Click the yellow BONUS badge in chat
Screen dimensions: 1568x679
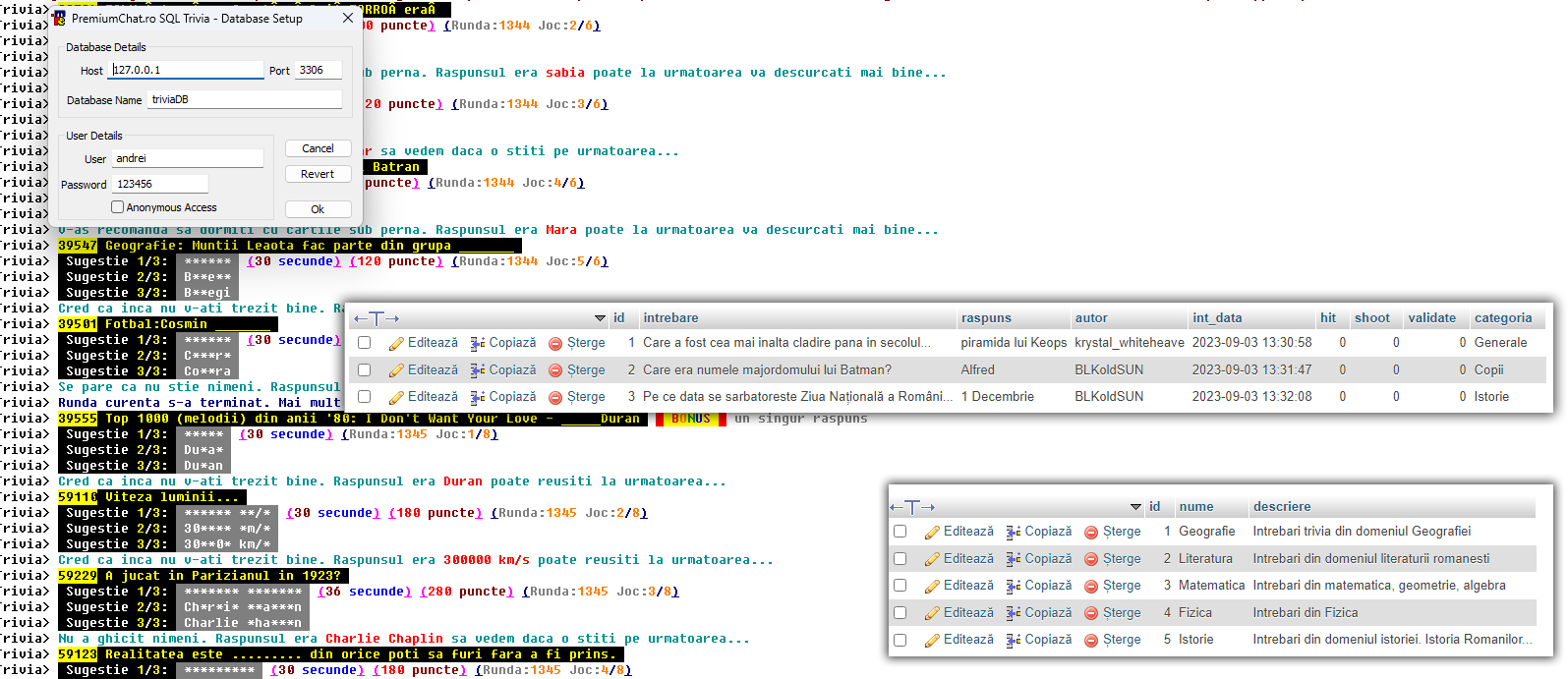tap(690, 419)
